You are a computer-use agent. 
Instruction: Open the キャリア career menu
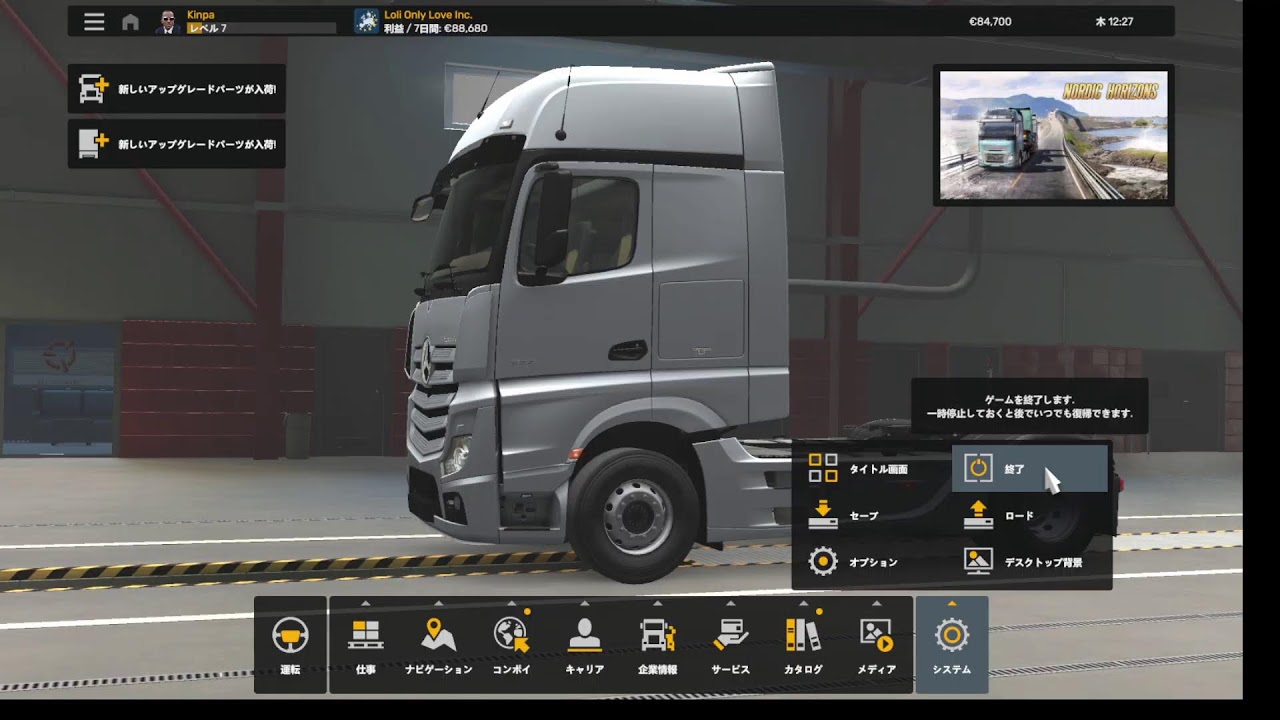point(585,645)
